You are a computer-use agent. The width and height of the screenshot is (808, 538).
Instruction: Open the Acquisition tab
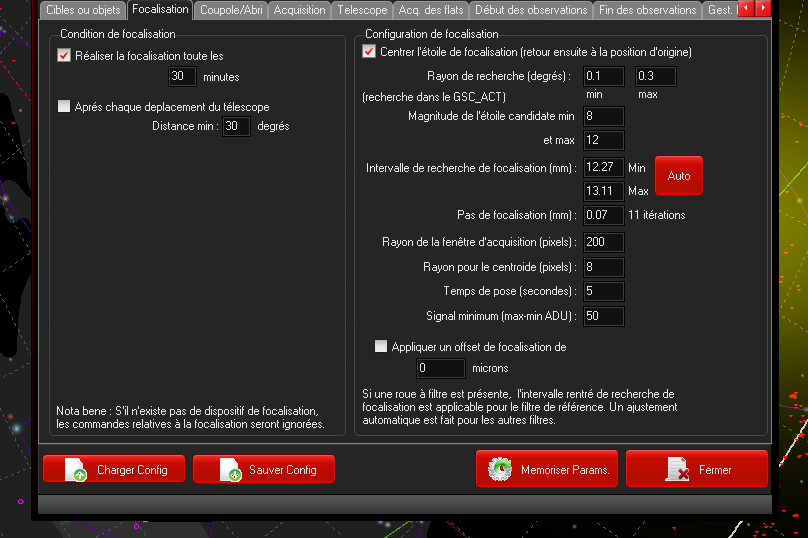[x=300, y=10]
